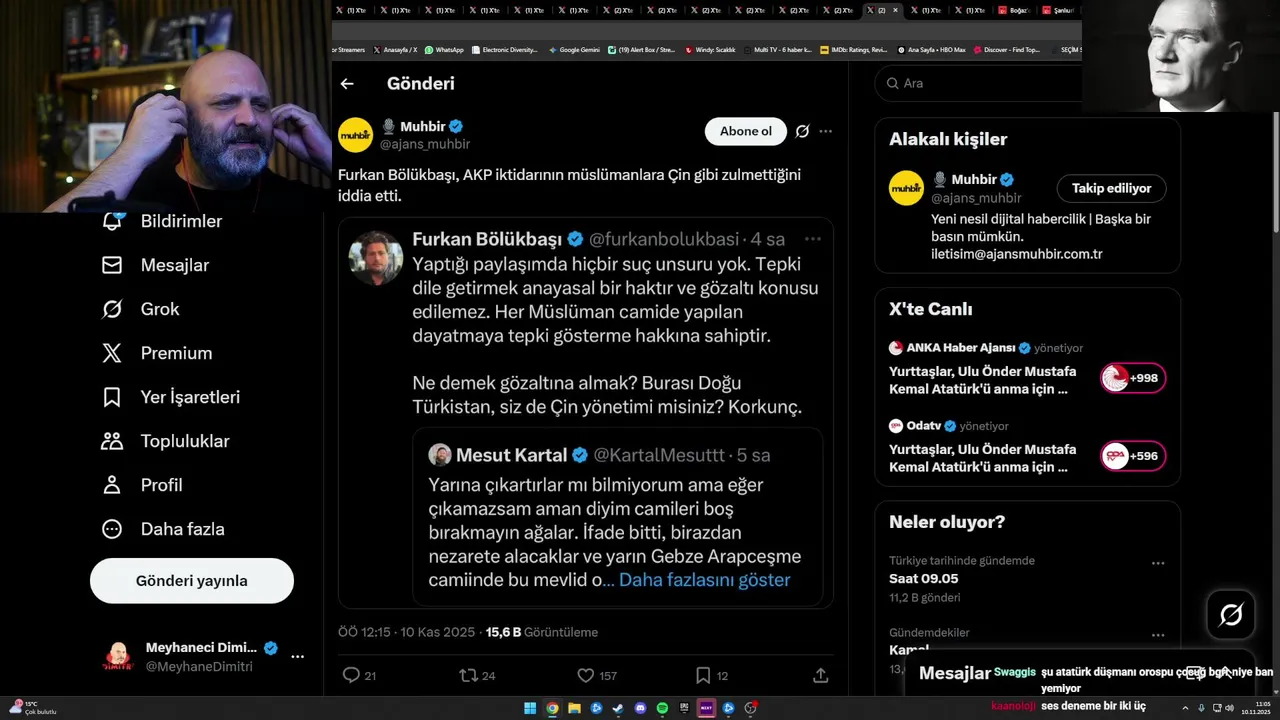Click the @KartalMesuttt handle
Screen dimensions: 1280x720
(x=660, y=455)
